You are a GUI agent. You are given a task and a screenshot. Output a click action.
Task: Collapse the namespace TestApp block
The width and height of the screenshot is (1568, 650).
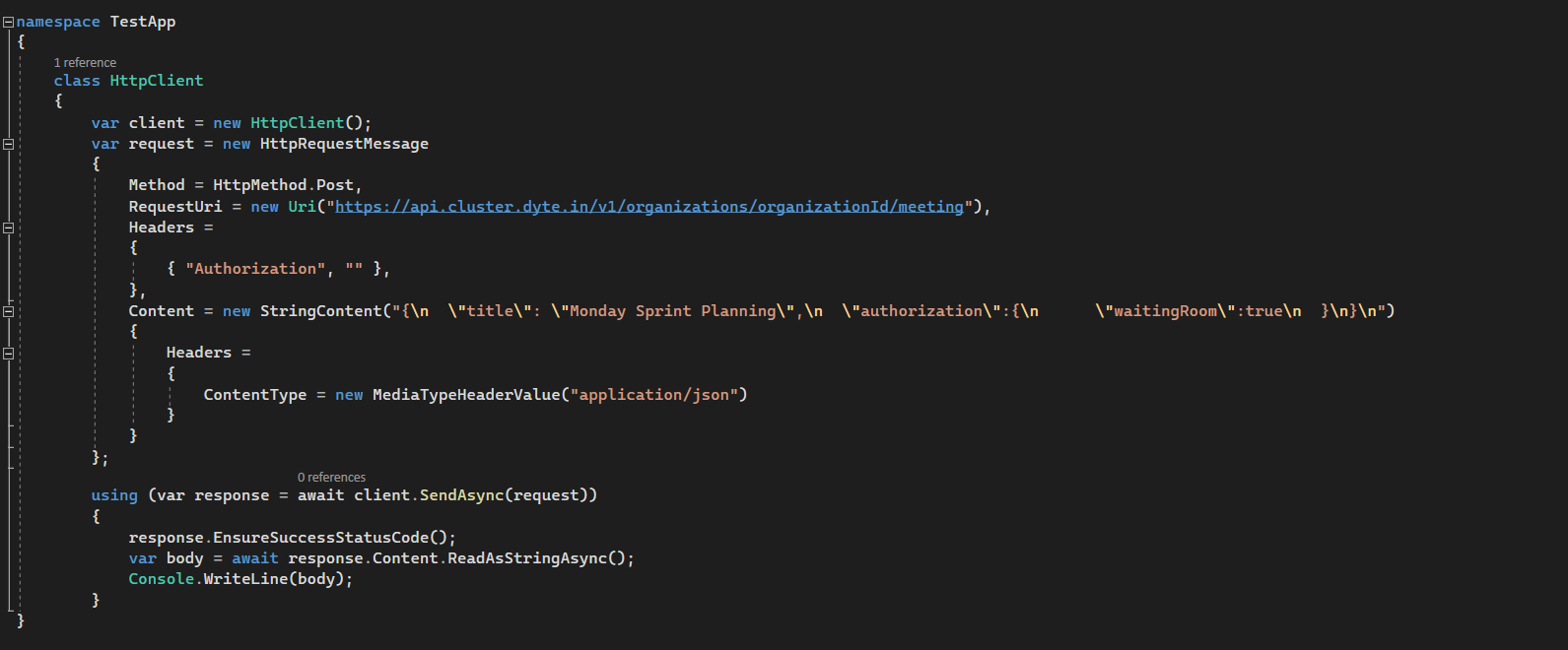[x=8, y=22]
